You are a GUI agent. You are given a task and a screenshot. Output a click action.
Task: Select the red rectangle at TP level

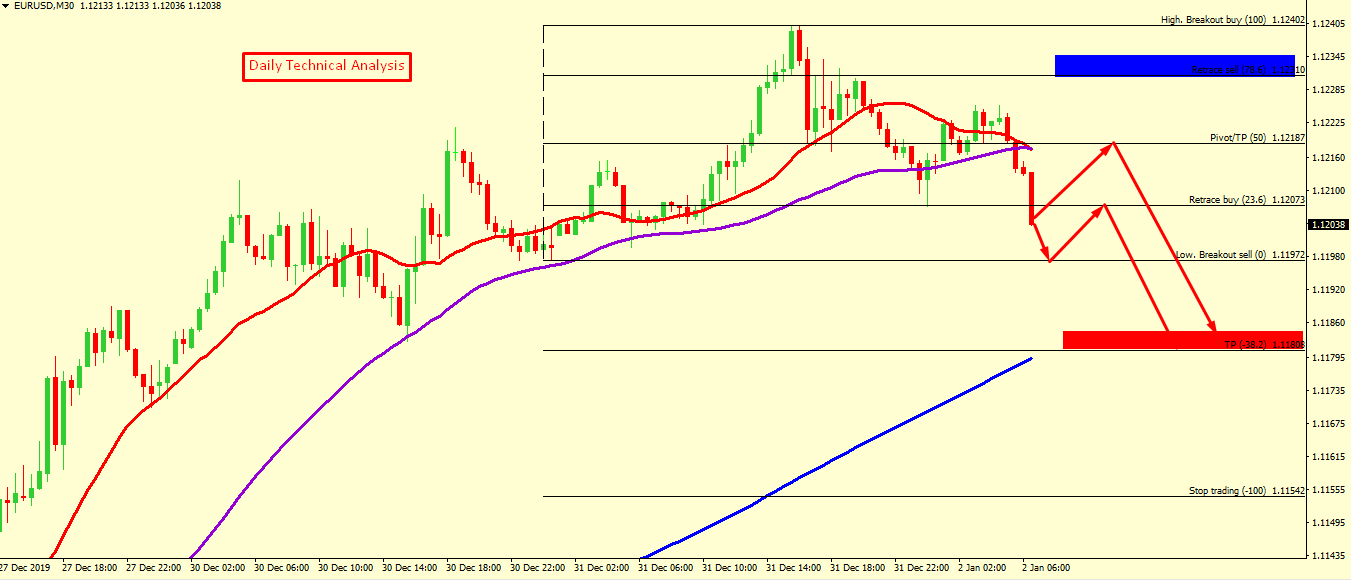1182,340
